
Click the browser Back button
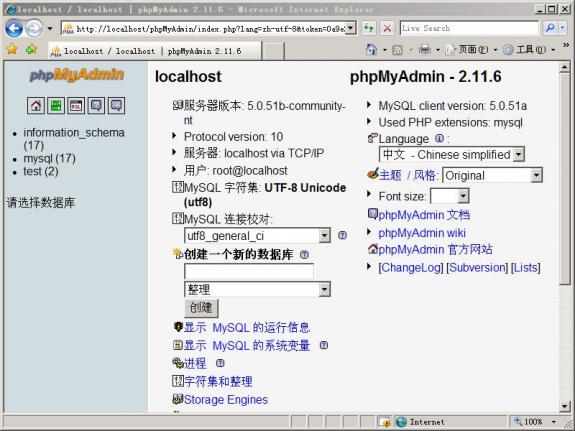tap(14, 28)
